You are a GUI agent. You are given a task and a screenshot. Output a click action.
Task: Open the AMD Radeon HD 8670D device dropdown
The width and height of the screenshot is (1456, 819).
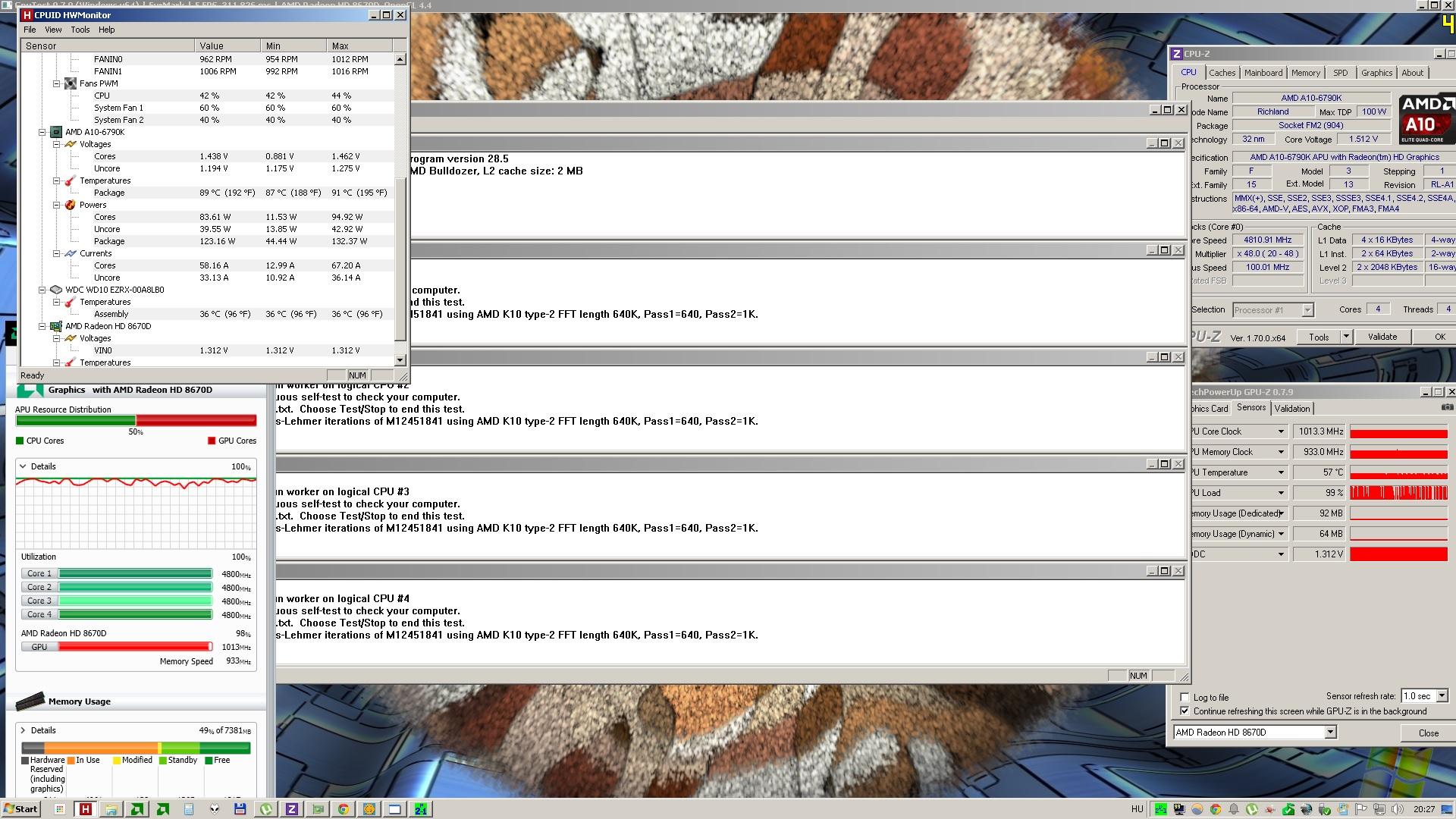(1330, 732)
